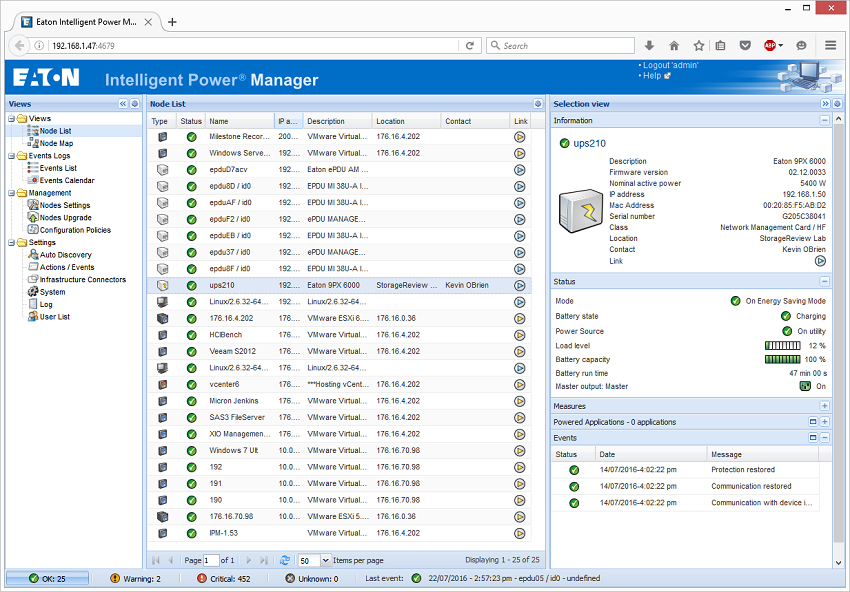The width and height of the screenshot is (850, 592).
Task: Open Node Map in the tree
Action: (56, 143)
